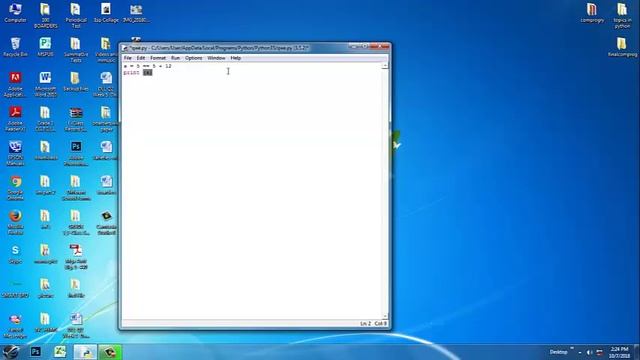640x360 pixels.
Task: Select the Adobe Photoshop desktop shortcut
Action: coord(76,153)
